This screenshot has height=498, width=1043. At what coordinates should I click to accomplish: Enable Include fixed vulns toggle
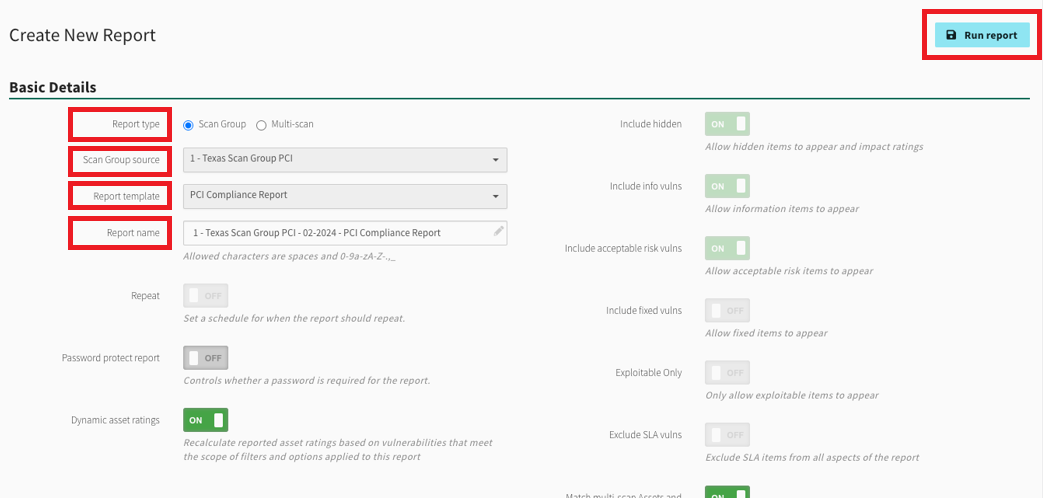727,310
